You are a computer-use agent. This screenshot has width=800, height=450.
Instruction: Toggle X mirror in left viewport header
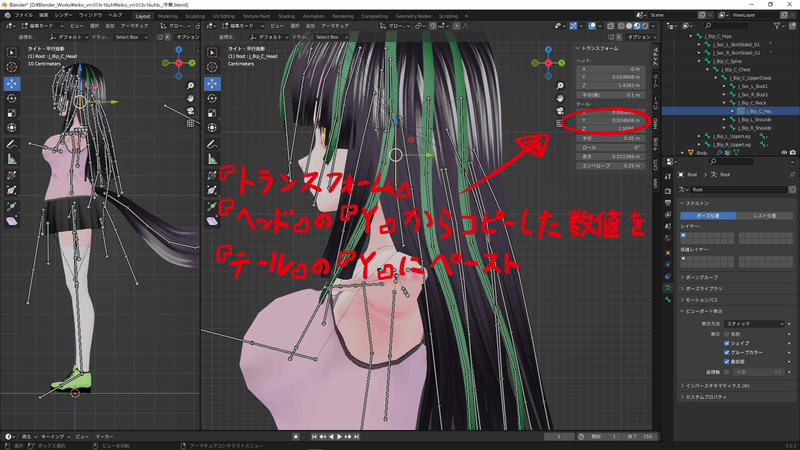click(x=167, y=37)
